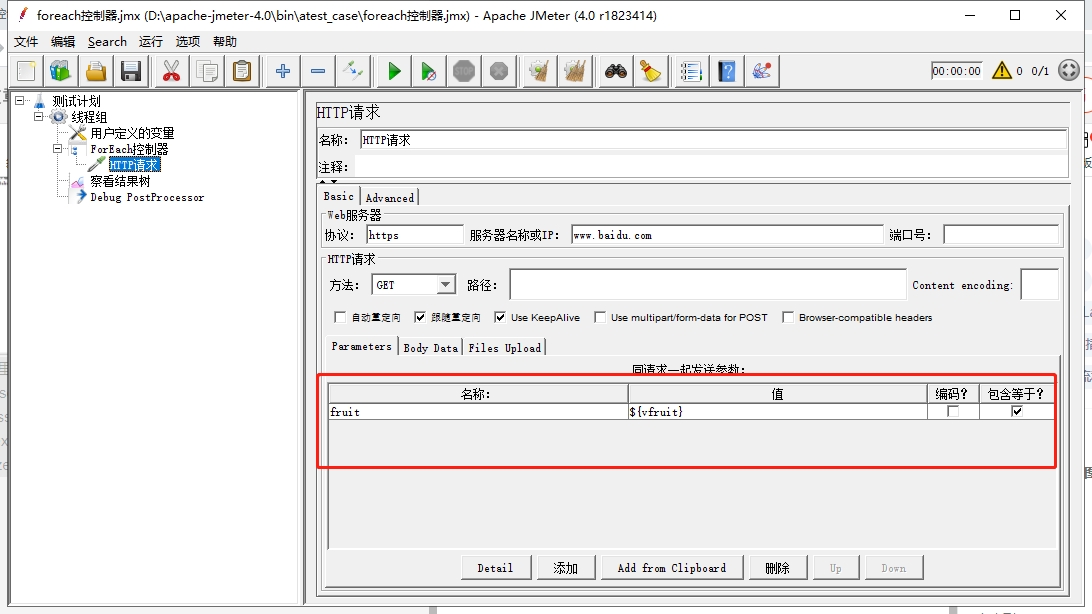This screenshot has width=1092, height=614.
Task: Click the Toggle enable/disable toolbar icon
Action: [352, 71]
